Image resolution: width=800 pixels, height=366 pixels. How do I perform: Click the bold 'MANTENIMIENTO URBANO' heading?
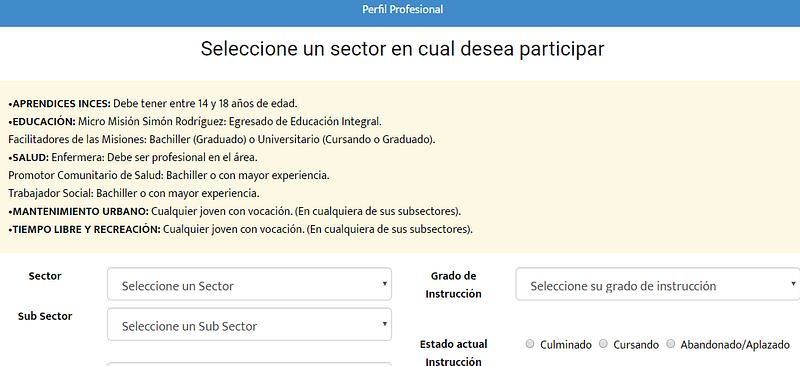80,211
